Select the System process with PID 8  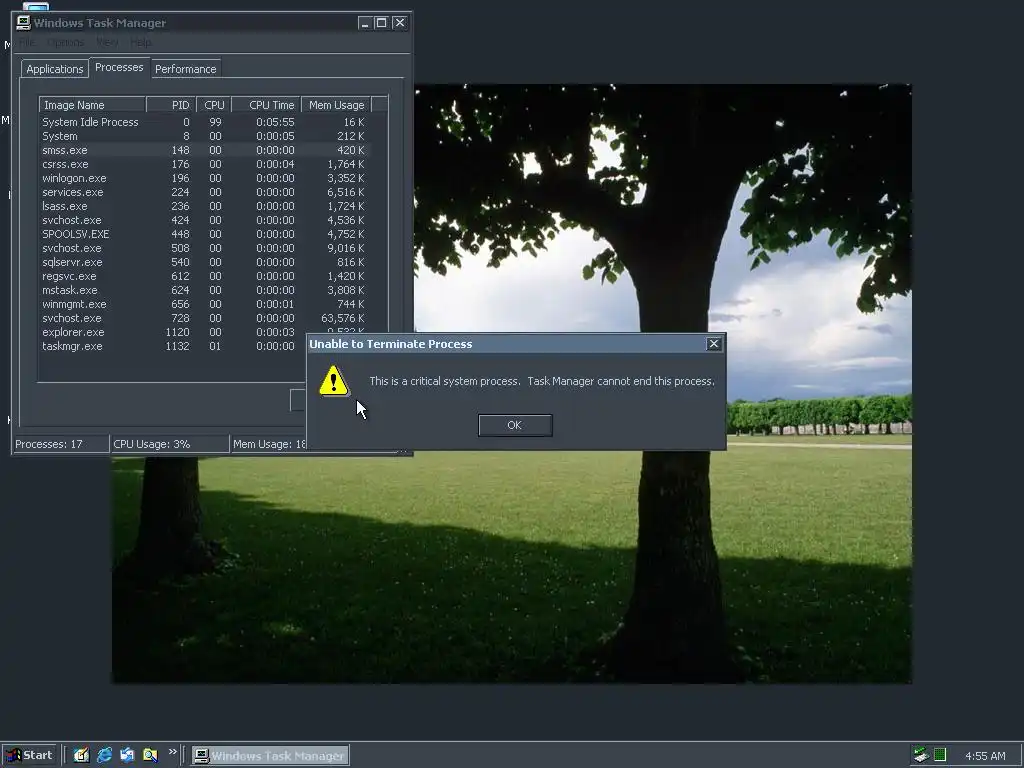(x=204, y=136)
